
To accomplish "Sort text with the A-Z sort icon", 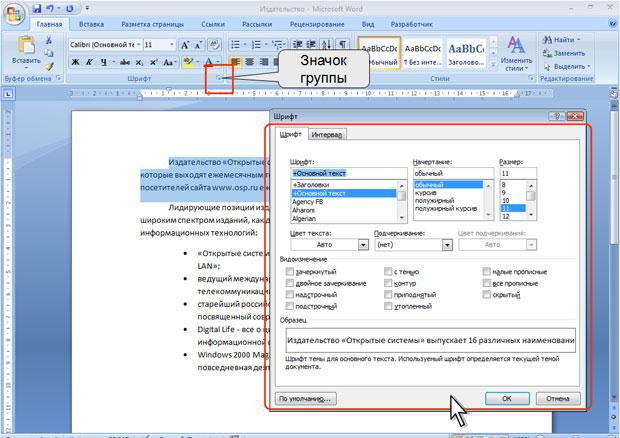I will pyautogui.click(x=326, y=45).
